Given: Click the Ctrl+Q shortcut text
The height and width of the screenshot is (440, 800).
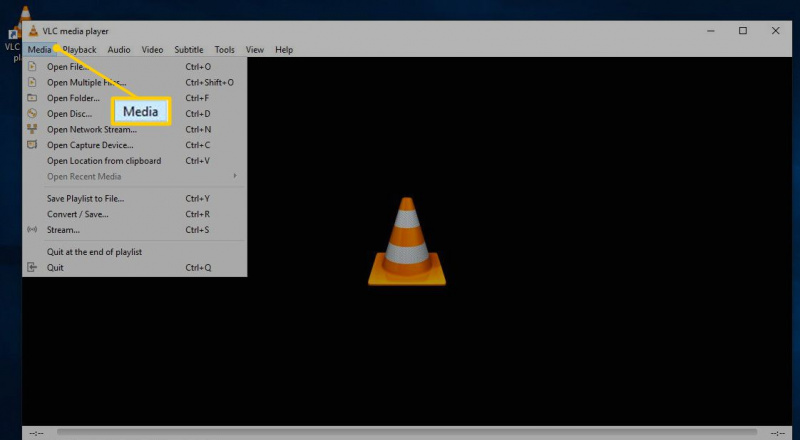Looking at the screenshot, I should point(198,267).
